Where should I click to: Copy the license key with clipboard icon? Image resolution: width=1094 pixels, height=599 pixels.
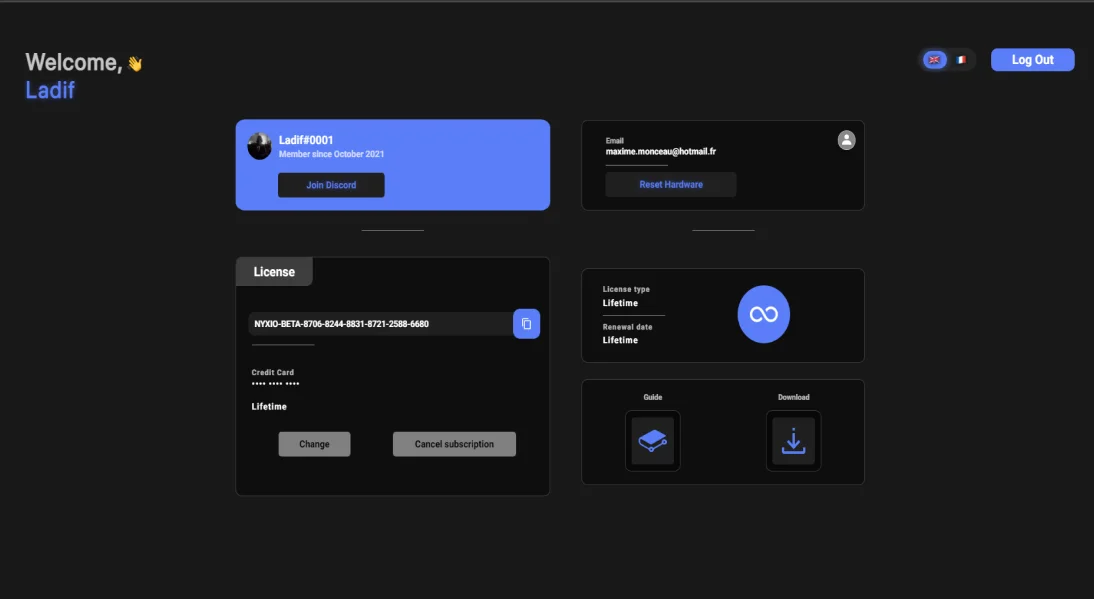pyautogui.click(x=526, y=324)
